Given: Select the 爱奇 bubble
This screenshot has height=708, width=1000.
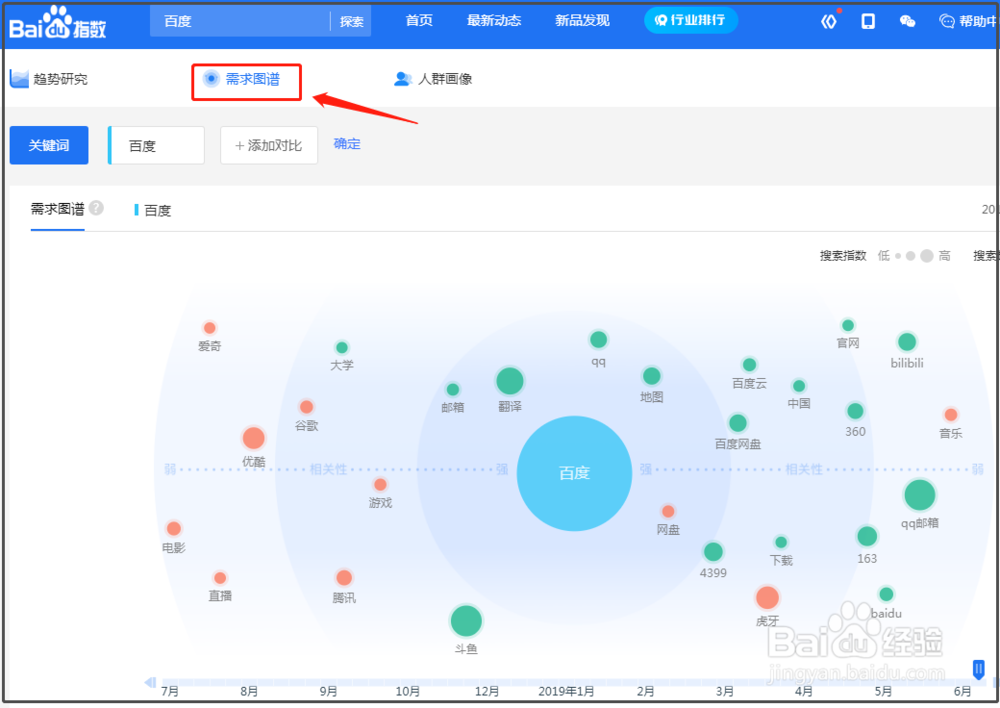Looking at the screenshot, I should (x=209, y=328).
